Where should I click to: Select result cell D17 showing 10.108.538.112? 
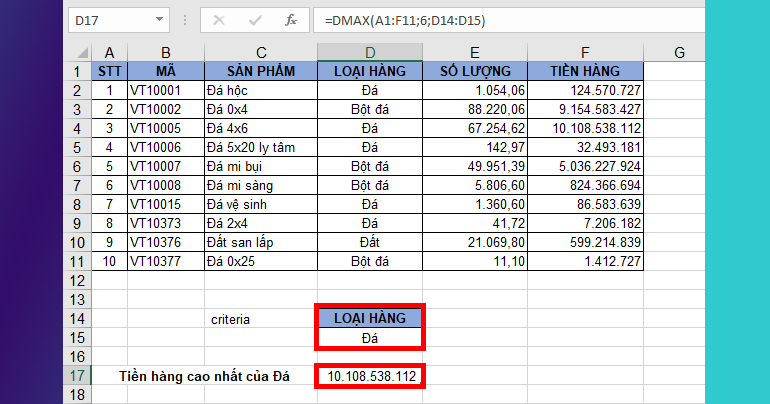(370, 376)
